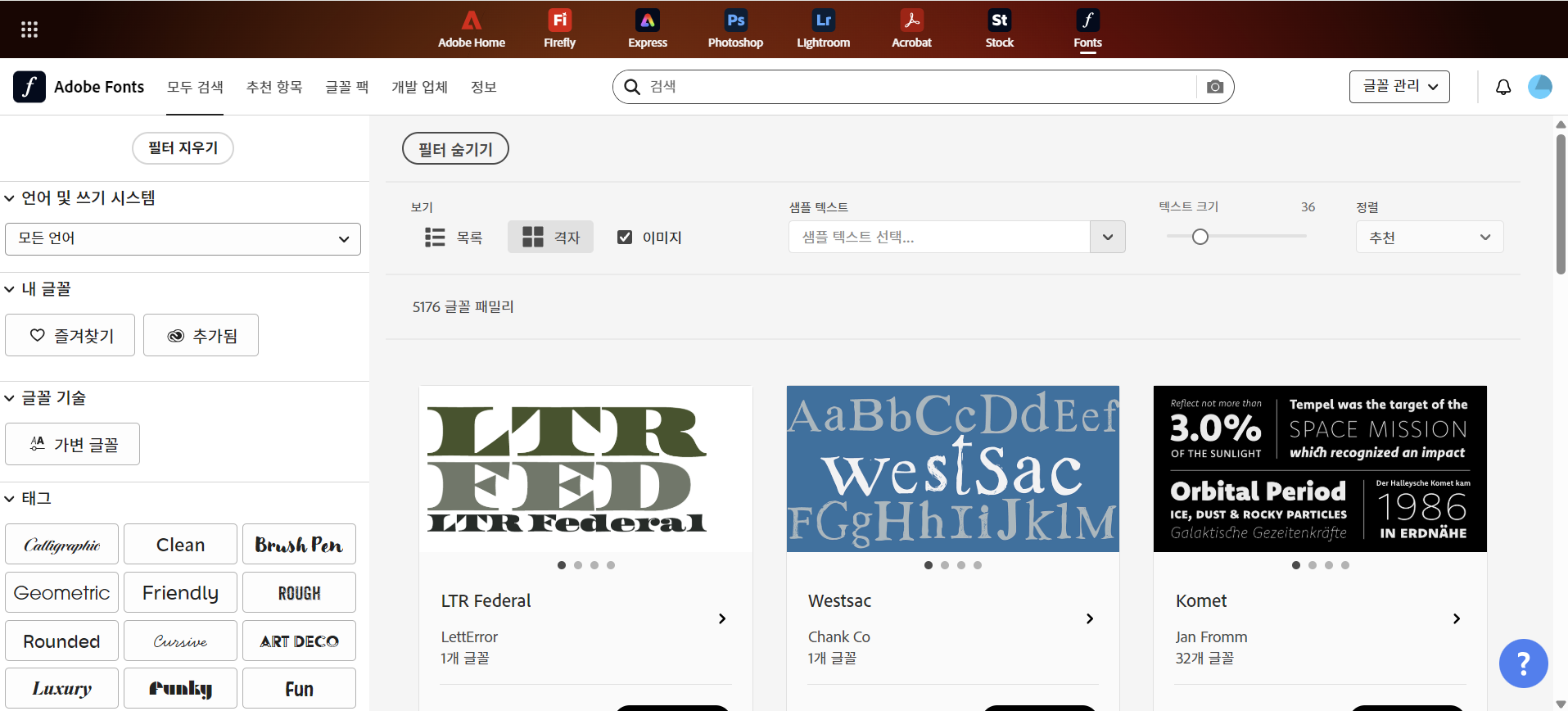Image resolution: width=1568 pixels, height=711 pixels.
Task: Open the apps grid launcher icon
Action: click(x=29, y=29)
